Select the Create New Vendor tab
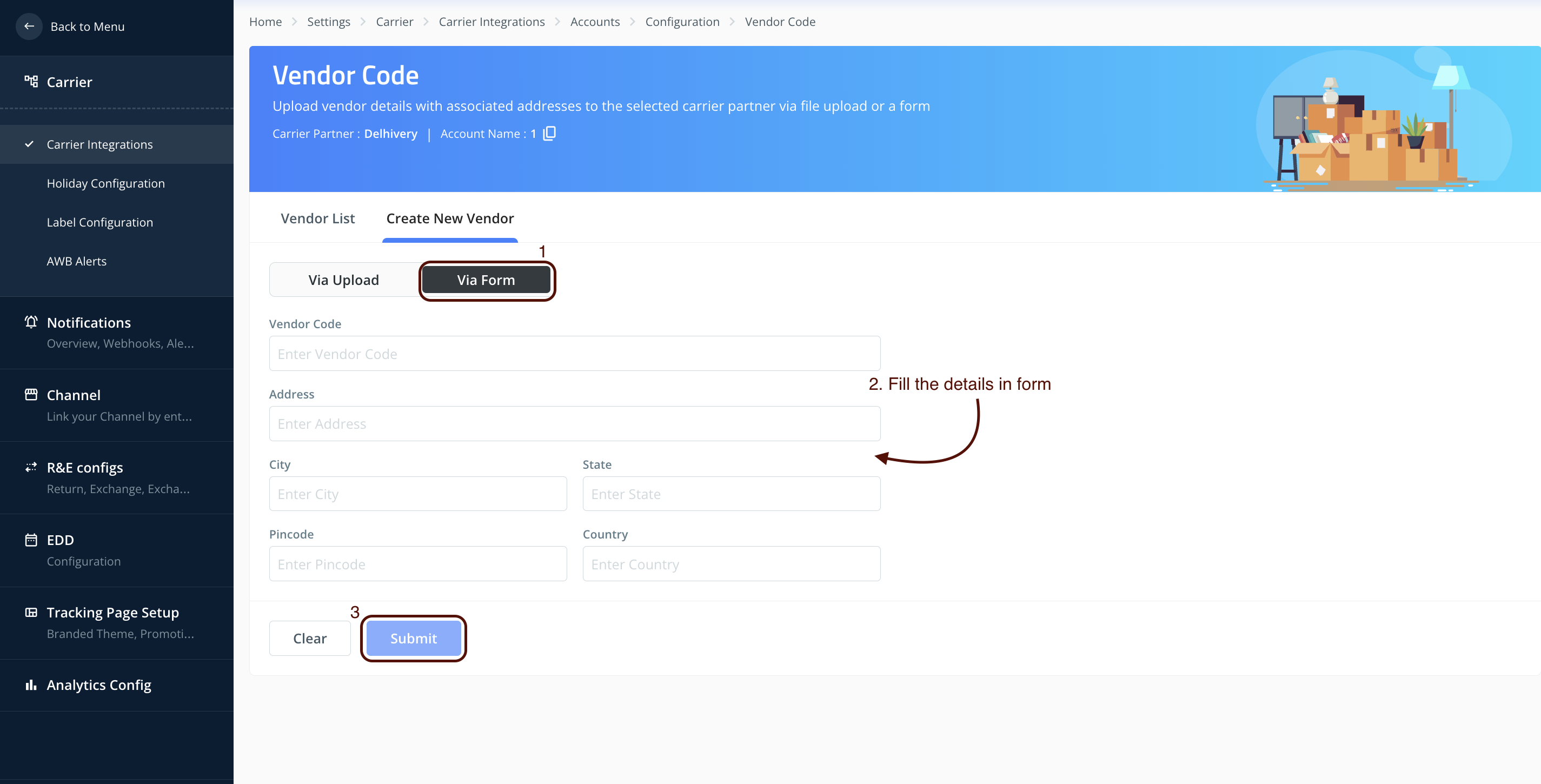 coord(450,218)
